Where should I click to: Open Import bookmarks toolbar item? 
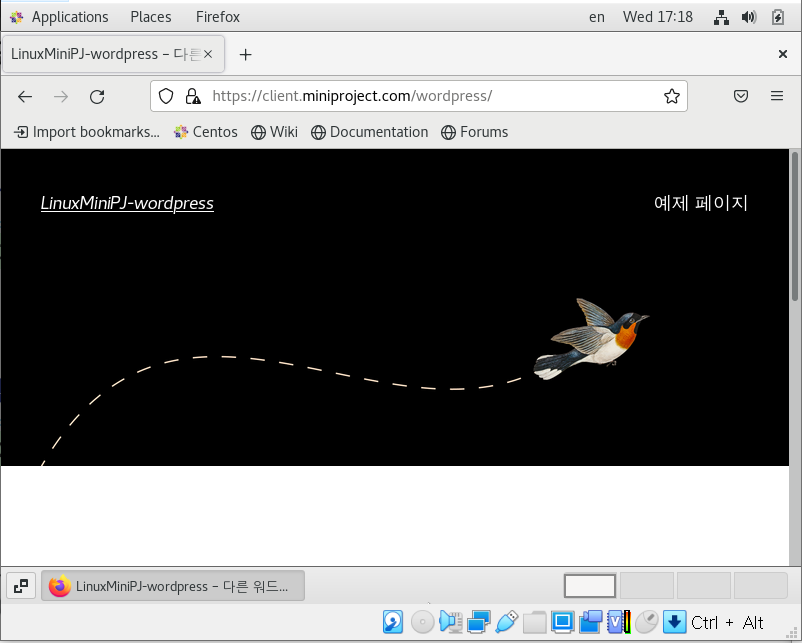tap(87, 132)
